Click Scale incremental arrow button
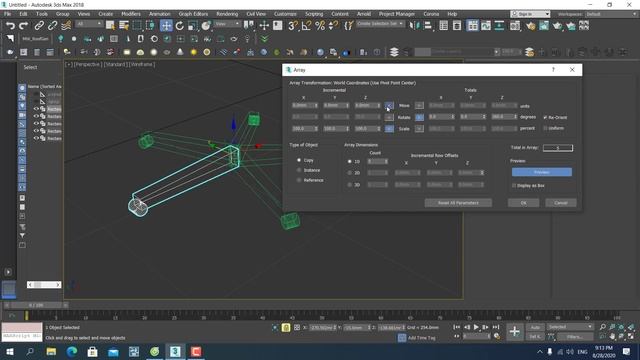The image size is (640, 360). pos(389,129)
